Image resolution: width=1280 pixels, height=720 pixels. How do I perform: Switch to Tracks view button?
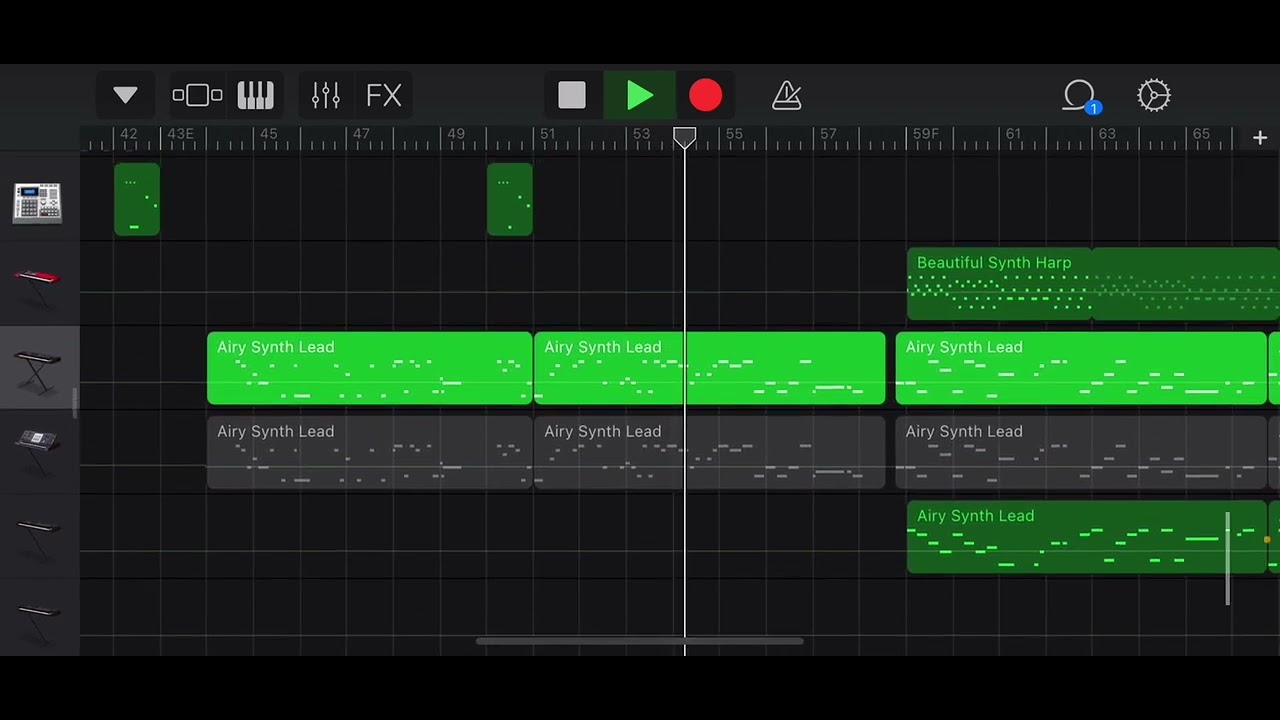pos(197,96)
